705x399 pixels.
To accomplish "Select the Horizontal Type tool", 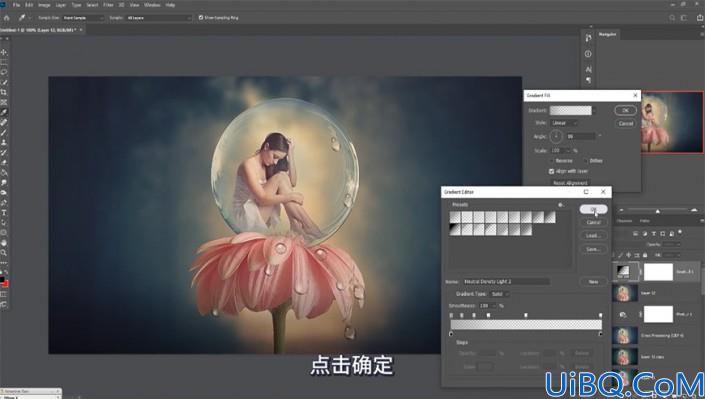I will [x=4, y=213].
